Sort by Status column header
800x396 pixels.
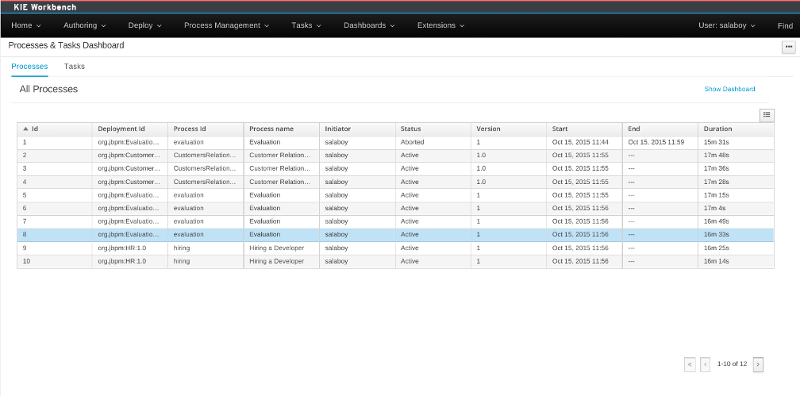[x=411, y=129]
